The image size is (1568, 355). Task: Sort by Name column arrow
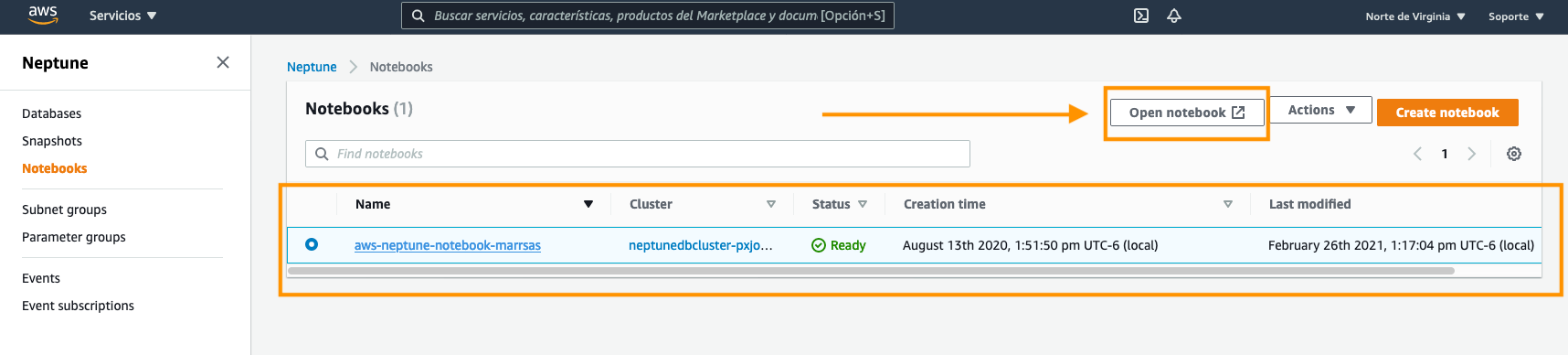click(x=588, y=204)
